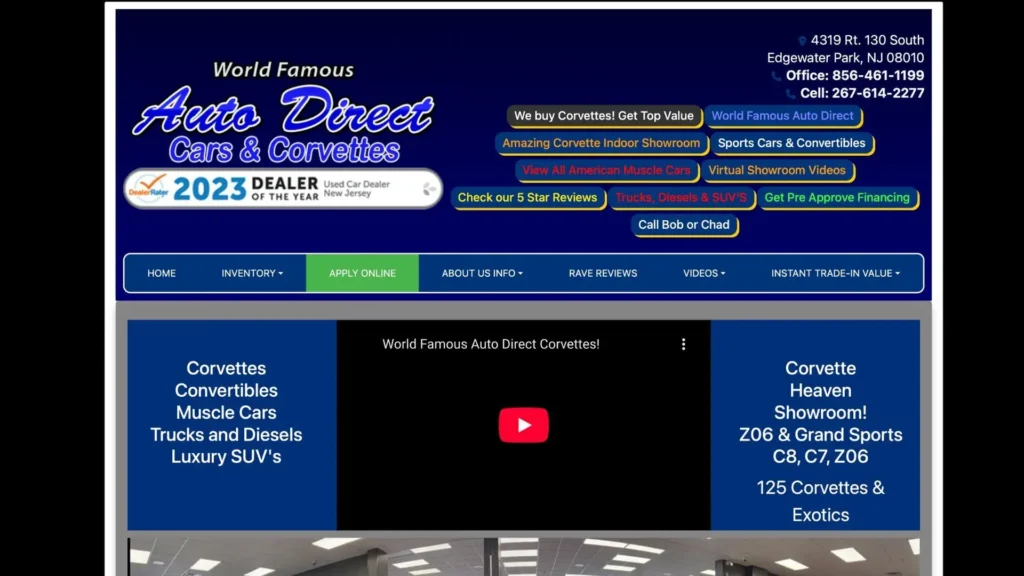Click the Trucks and Diesels text
1024x576 pixels.
click(226, 435)
